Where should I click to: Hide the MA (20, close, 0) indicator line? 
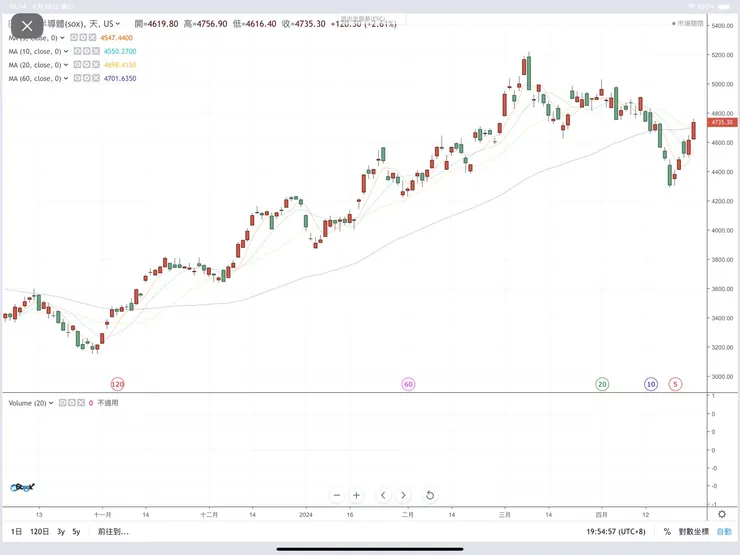coord(77,65)
